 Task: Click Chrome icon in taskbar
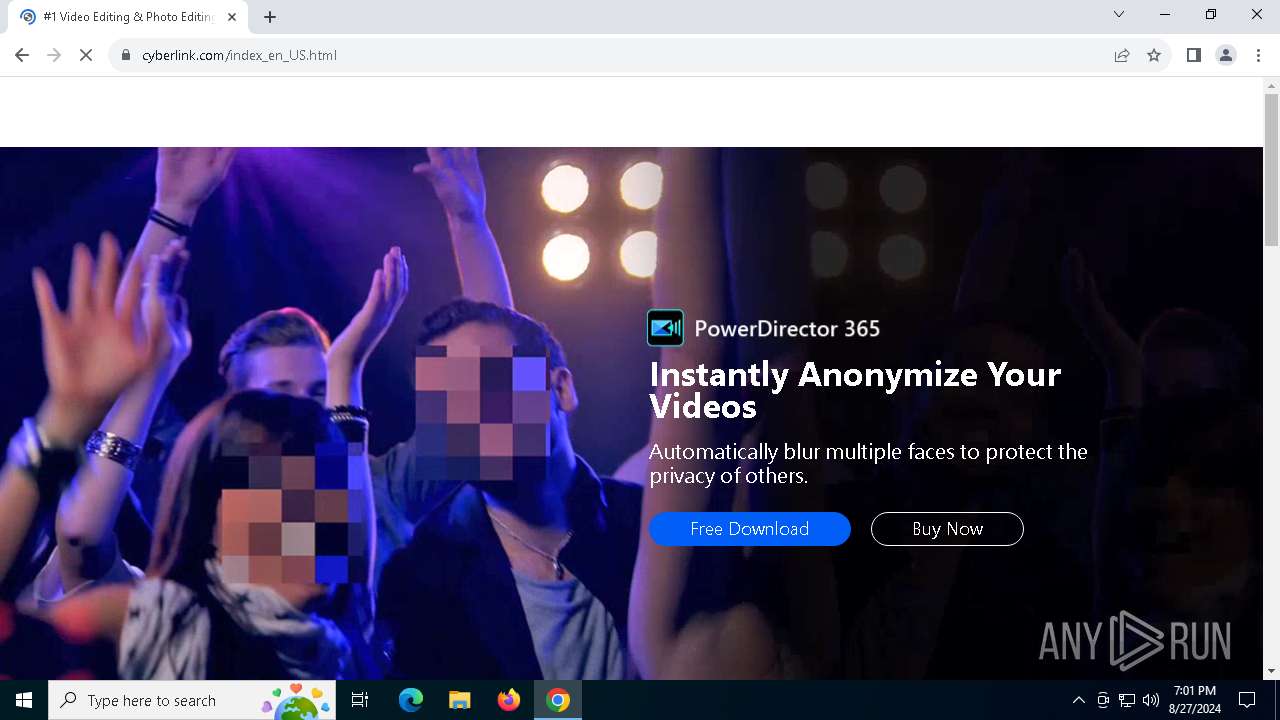(558, 700)
